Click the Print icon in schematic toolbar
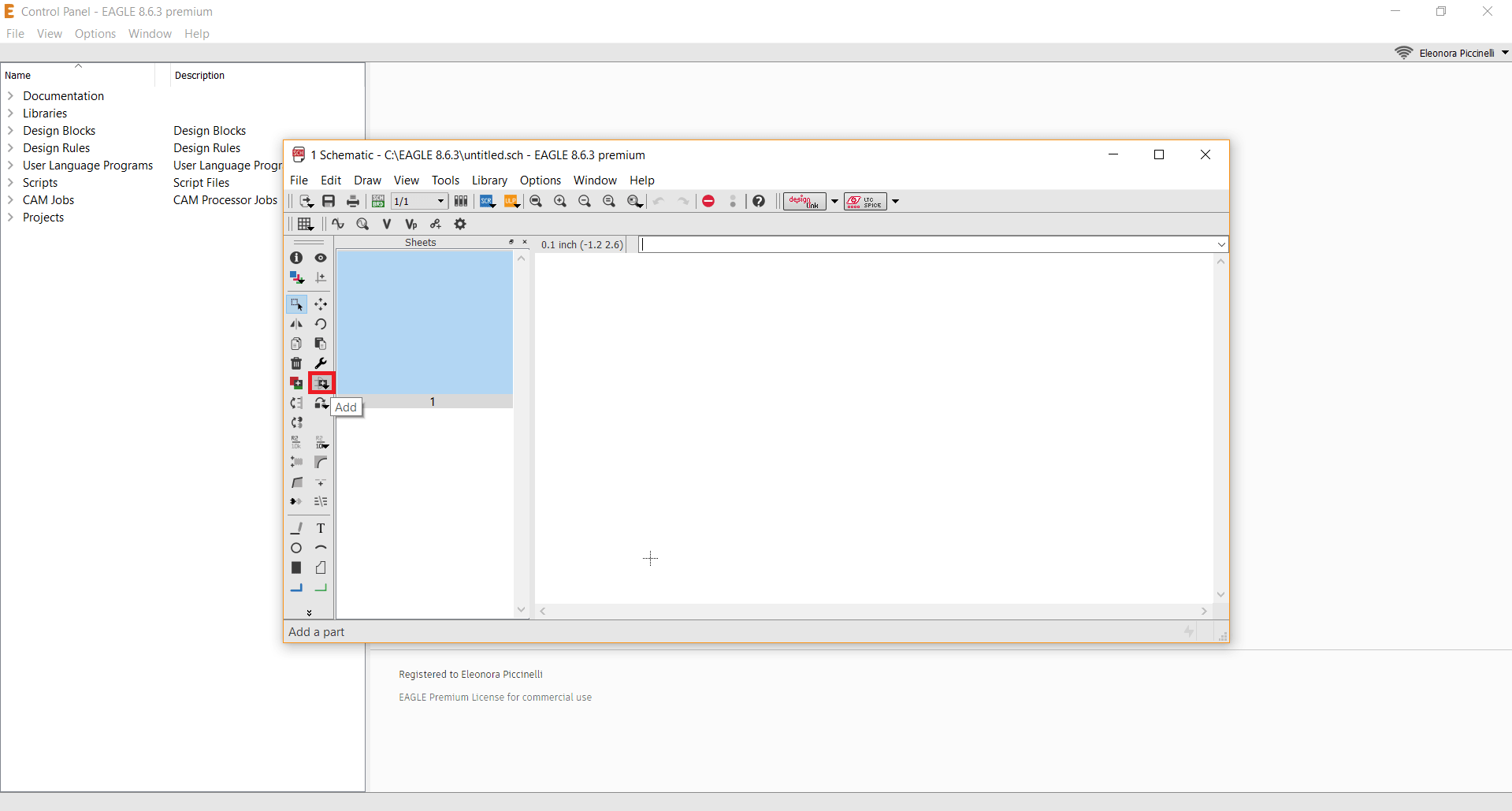The width and height of the screenshot is (1512, 811). [x=353, y=201]
